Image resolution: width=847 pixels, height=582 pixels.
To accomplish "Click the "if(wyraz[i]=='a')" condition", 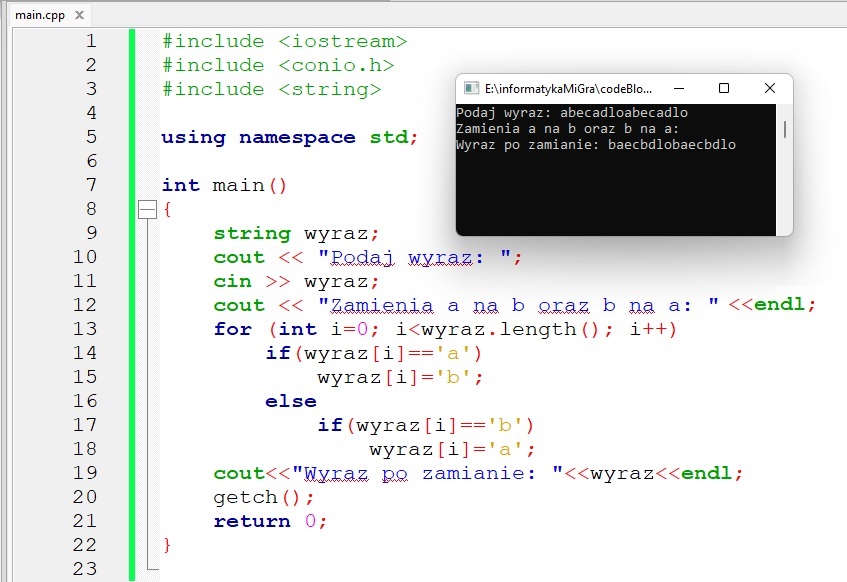I will pyautogui.click(x=373, y=353).
